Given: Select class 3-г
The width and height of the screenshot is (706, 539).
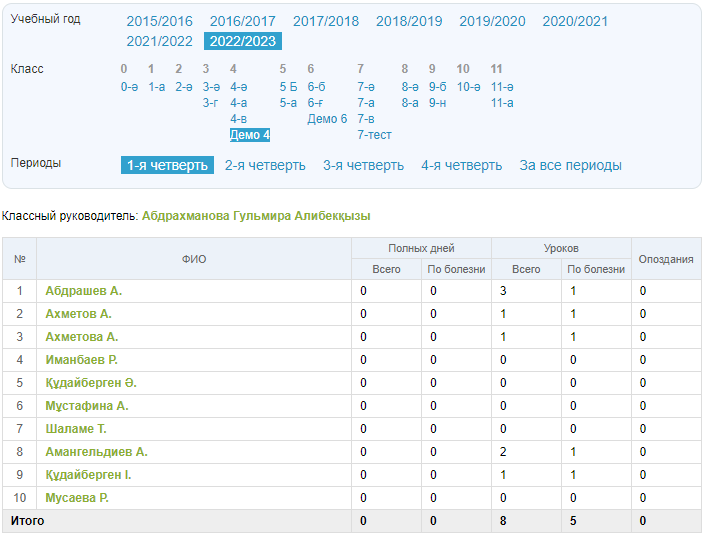Looking at the screenshot, I should click(210, 102).
